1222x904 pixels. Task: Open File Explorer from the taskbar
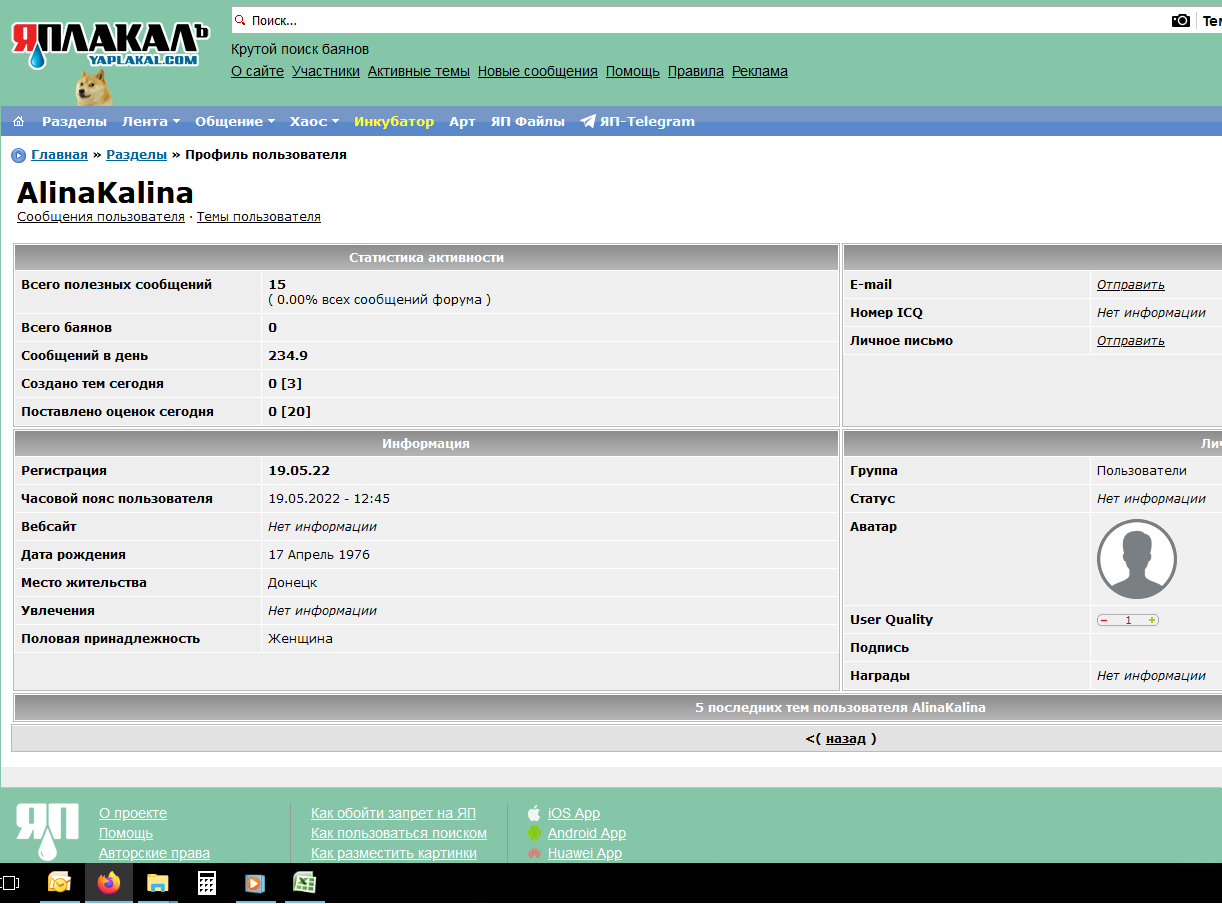click(158, 883)
